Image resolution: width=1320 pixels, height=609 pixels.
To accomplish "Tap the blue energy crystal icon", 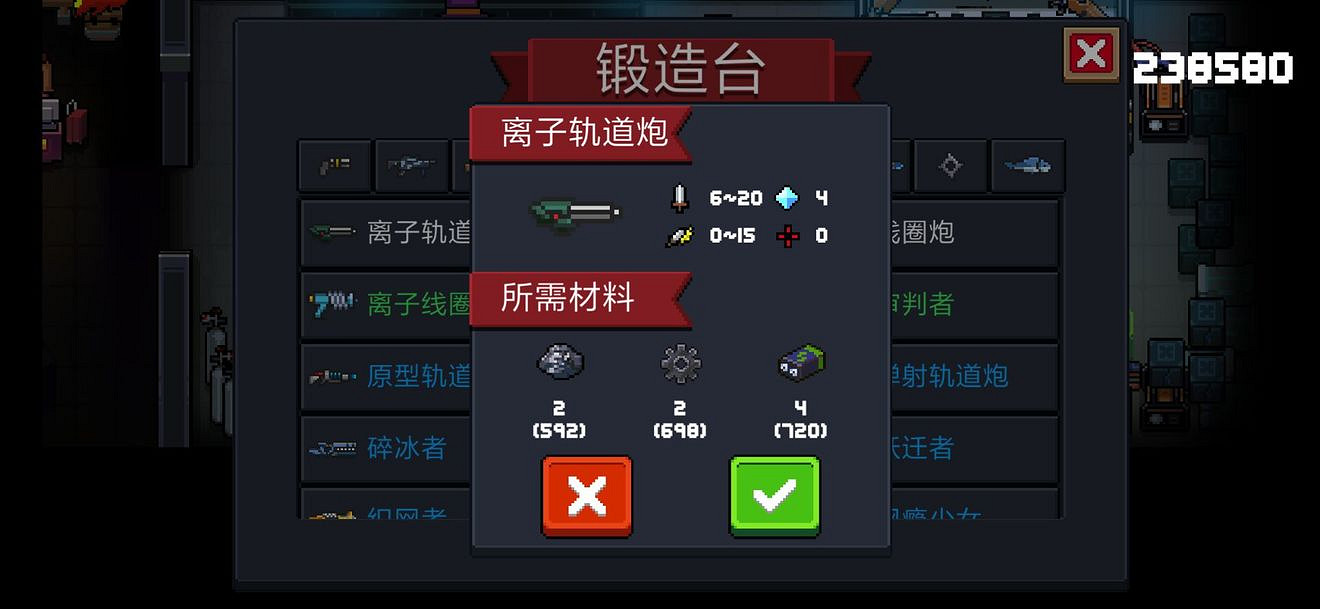I will coord(789,198).
